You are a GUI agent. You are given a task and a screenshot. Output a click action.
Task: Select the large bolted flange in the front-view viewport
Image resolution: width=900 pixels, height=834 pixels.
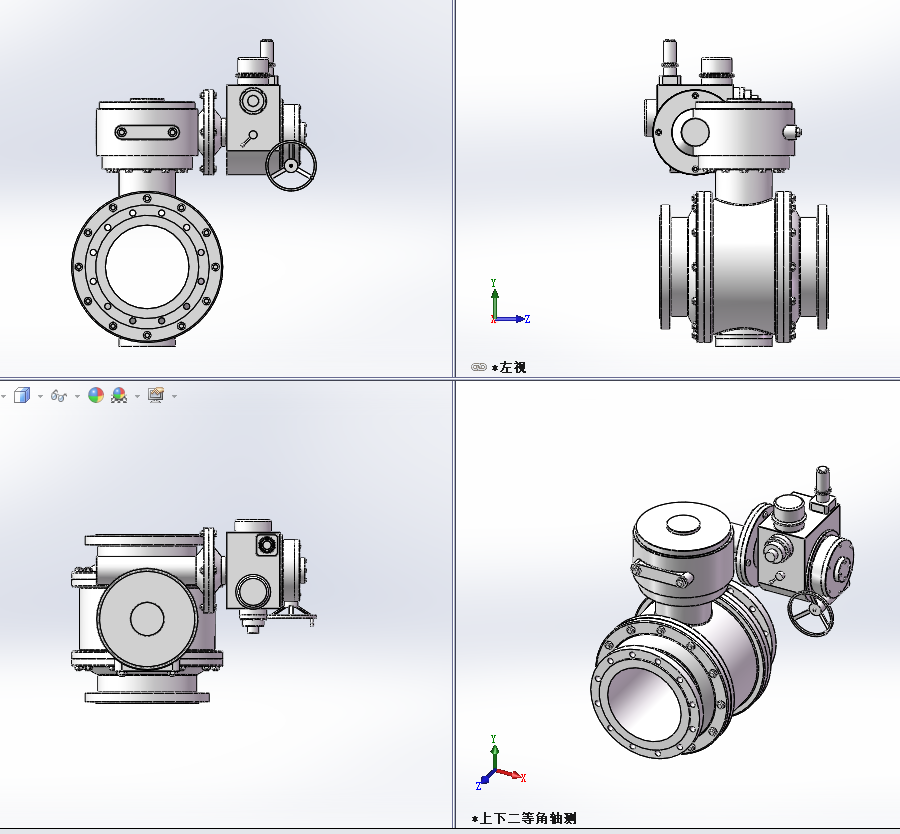(x=148, y=267)
